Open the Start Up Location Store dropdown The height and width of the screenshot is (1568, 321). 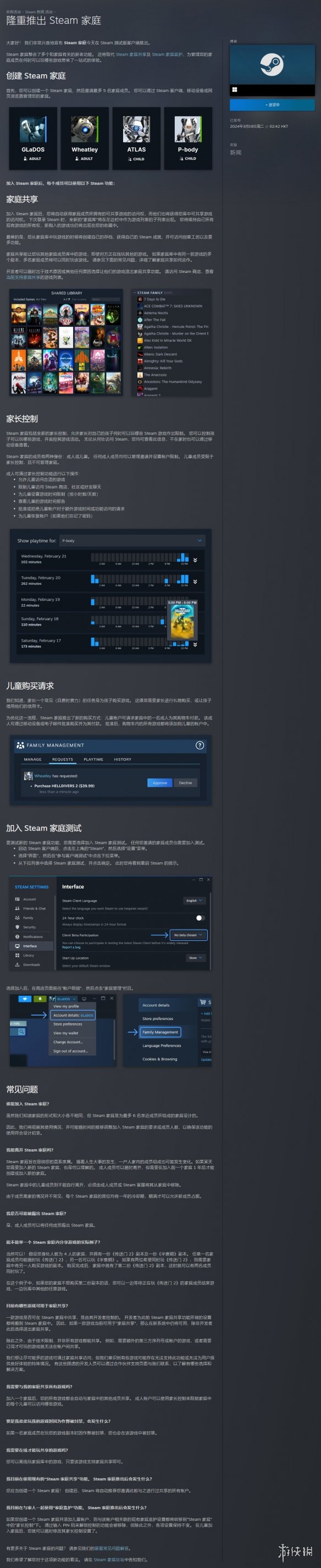click(195, 957)
